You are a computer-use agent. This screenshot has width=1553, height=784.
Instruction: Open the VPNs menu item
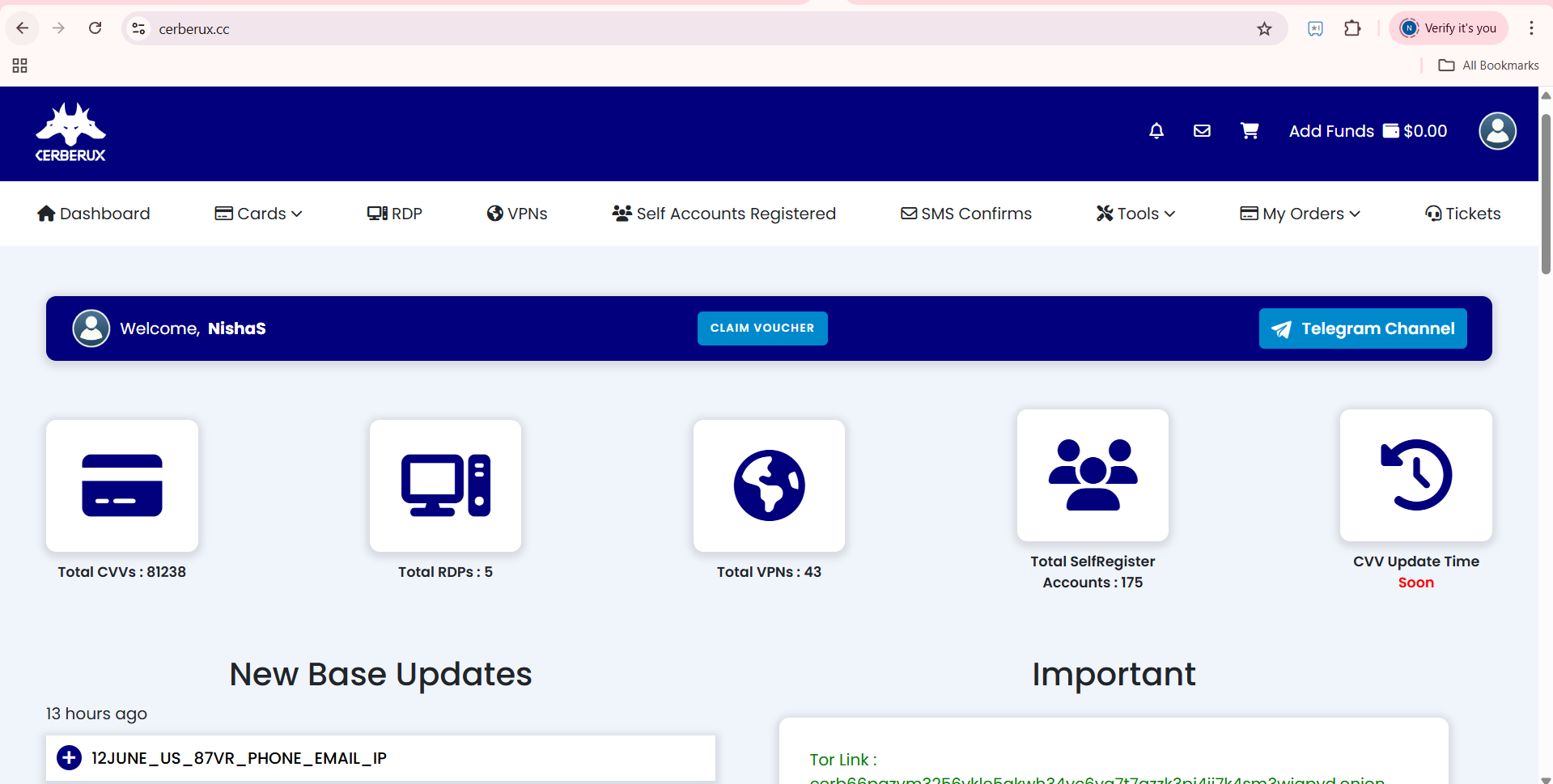pyautogui.click(x=517, y=214)
